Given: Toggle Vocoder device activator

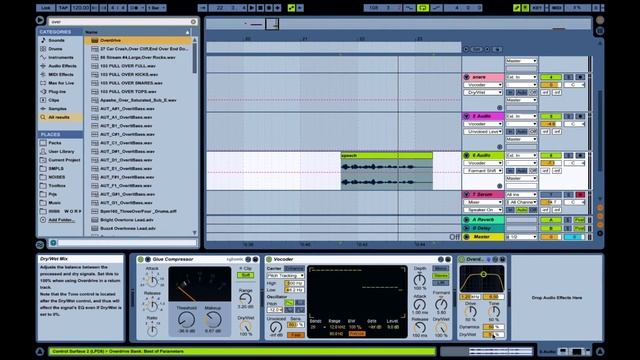Looking at the screenshot, I should [x=269, y=260].
